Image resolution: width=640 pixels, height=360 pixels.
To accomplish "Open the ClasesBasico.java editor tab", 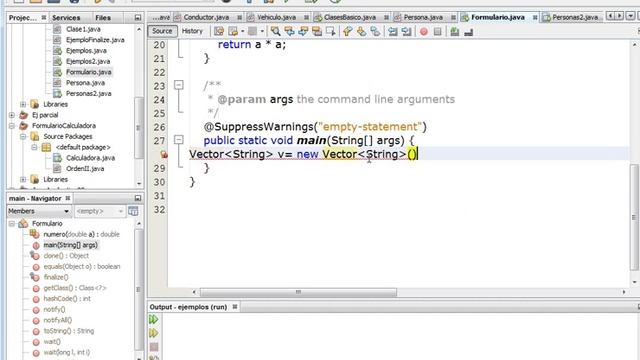I will pos(350,18).
